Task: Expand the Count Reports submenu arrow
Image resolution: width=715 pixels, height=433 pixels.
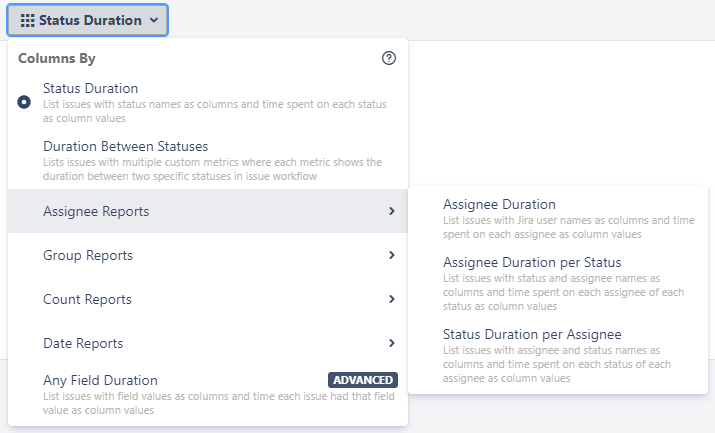Action: point(391,299)
